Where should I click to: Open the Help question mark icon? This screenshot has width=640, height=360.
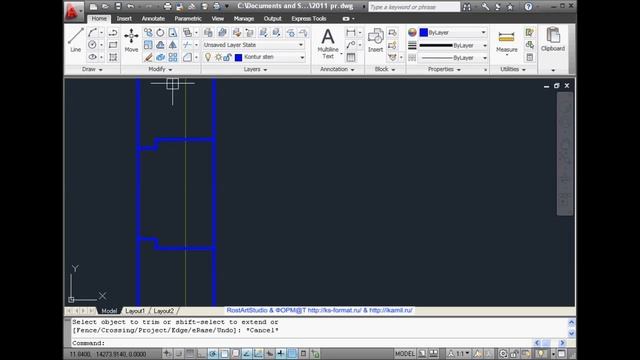(x=528, y=7)
